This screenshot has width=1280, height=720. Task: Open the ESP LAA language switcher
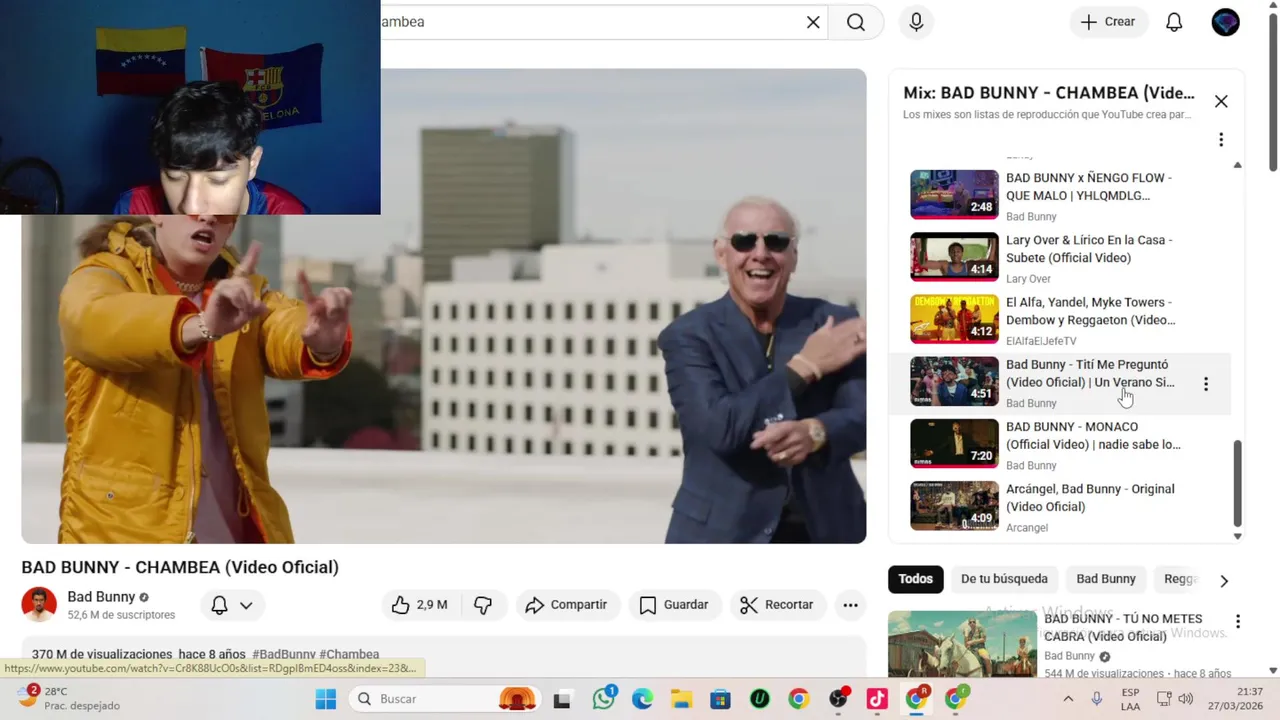click(x=1130, y=699)
